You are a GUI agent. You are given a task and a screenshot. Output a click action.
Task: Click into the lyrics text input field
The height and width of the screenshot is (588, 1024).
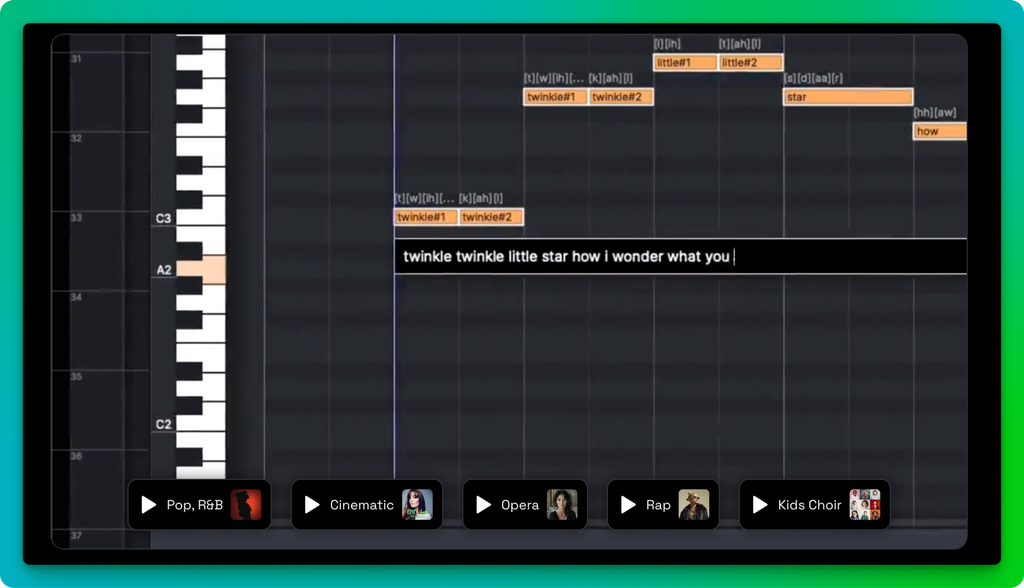[680, 257]
